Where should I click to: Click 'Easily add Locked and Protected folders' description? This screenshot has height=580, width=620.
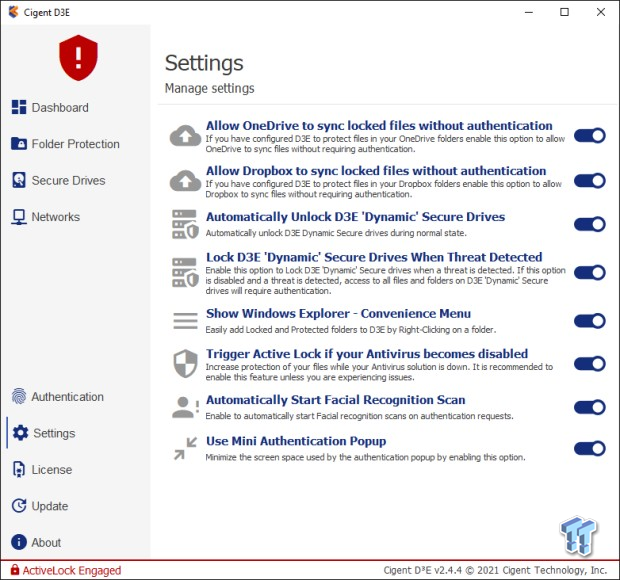[x=351, y=329]
